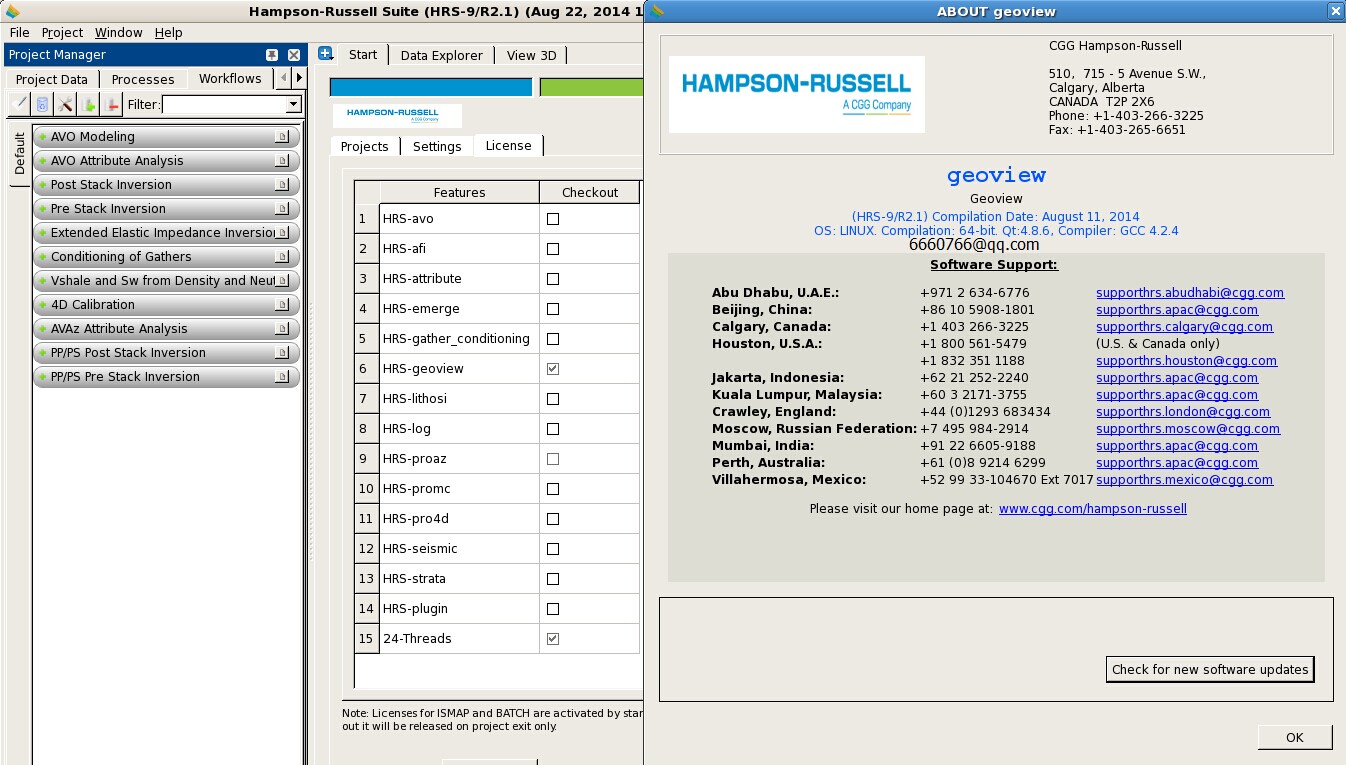The image size is (1346, 765).
Task: Click the document icon on 4D Calibration row
Action: (283, 305)
